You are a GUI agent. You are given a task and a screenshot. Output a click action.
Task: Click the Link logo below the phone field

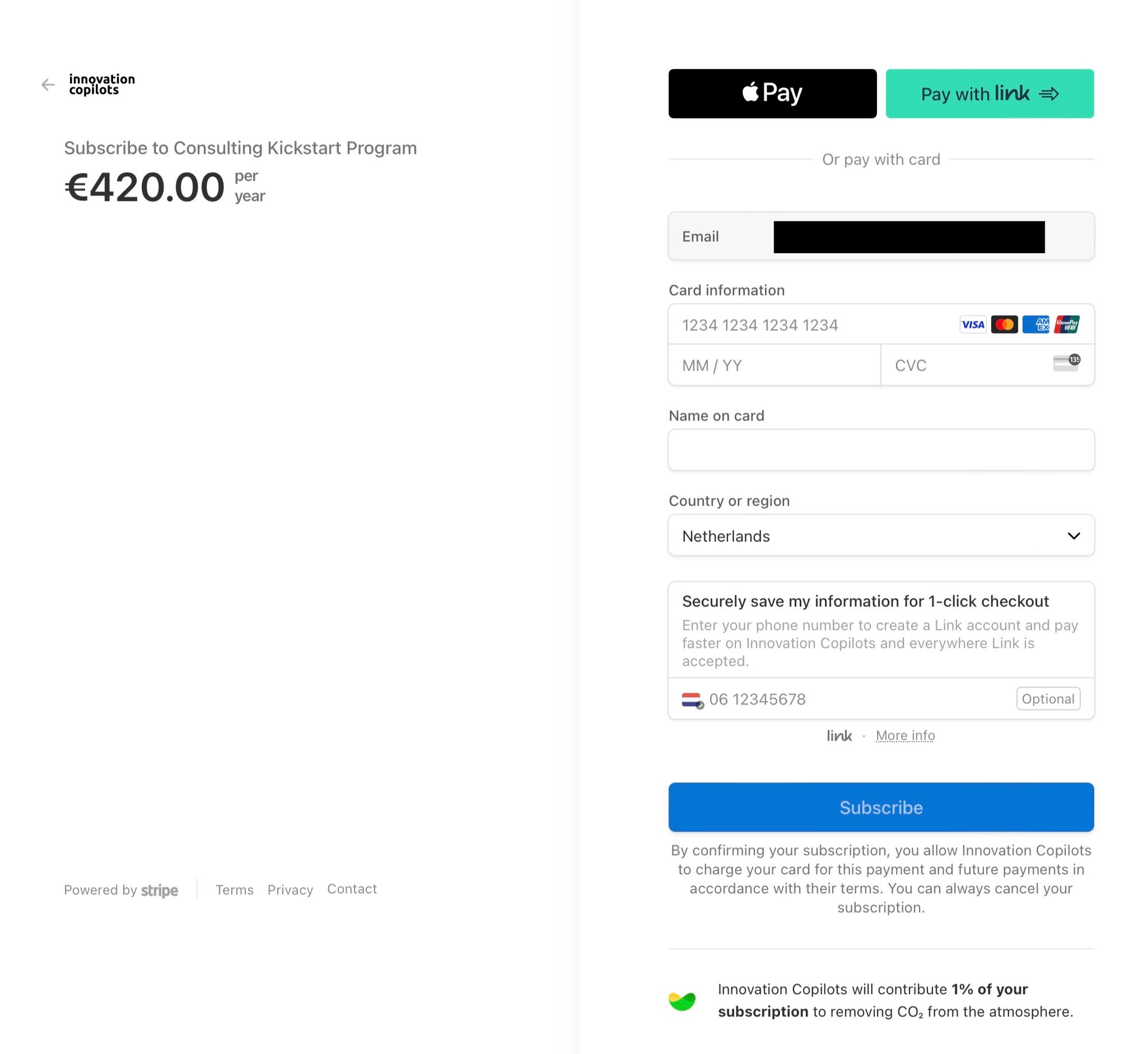pyautogui.click(x=839, y=735)
